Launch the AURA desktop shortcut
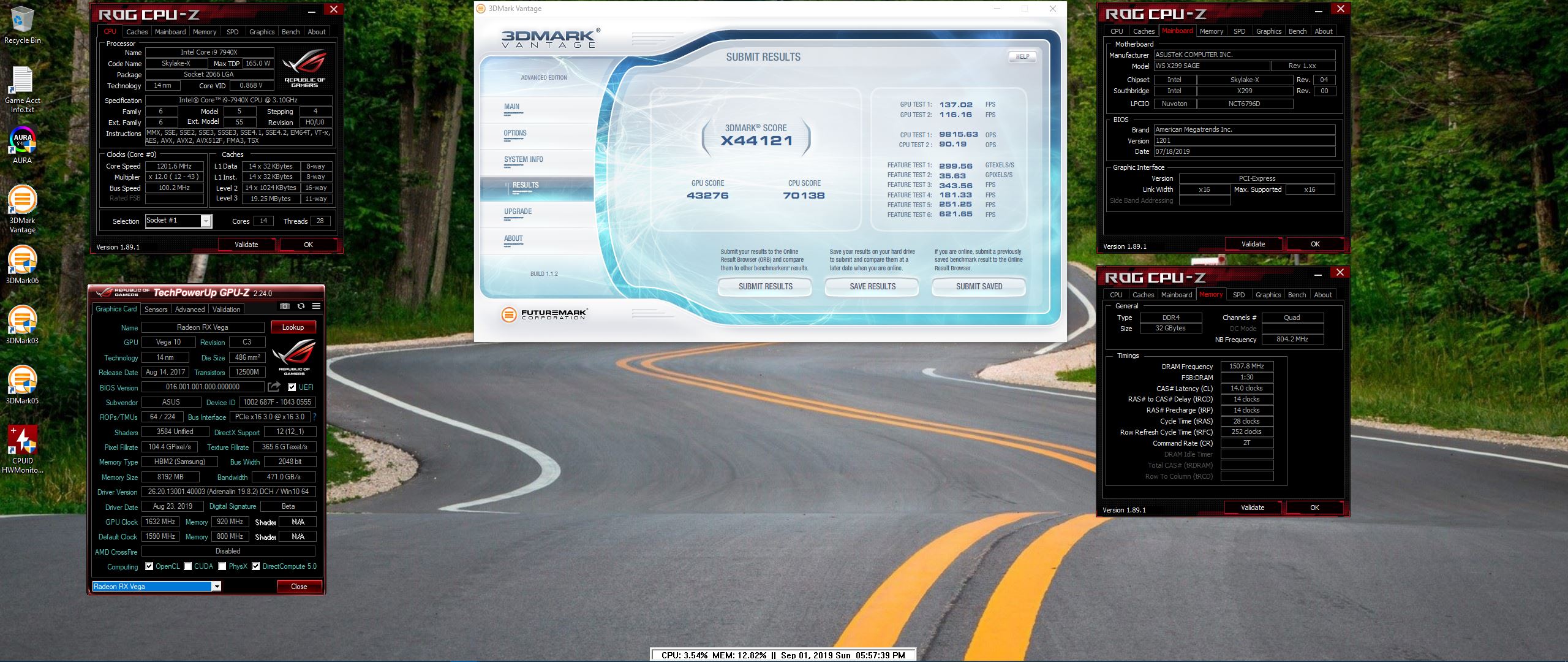 [x=22, y=146]
